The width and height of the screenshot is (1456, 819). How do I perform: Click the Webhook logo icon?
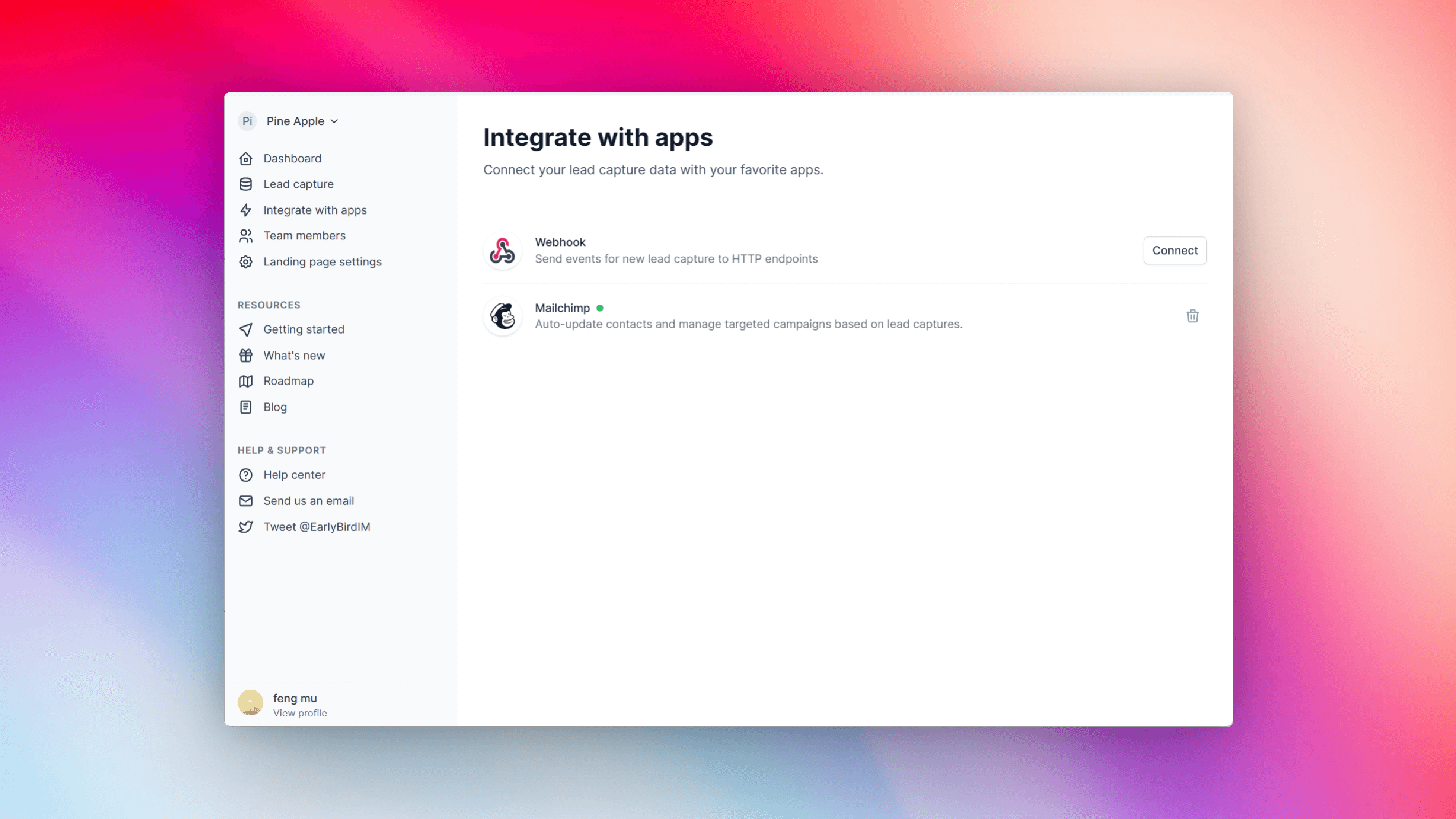(x=502, y=250)
